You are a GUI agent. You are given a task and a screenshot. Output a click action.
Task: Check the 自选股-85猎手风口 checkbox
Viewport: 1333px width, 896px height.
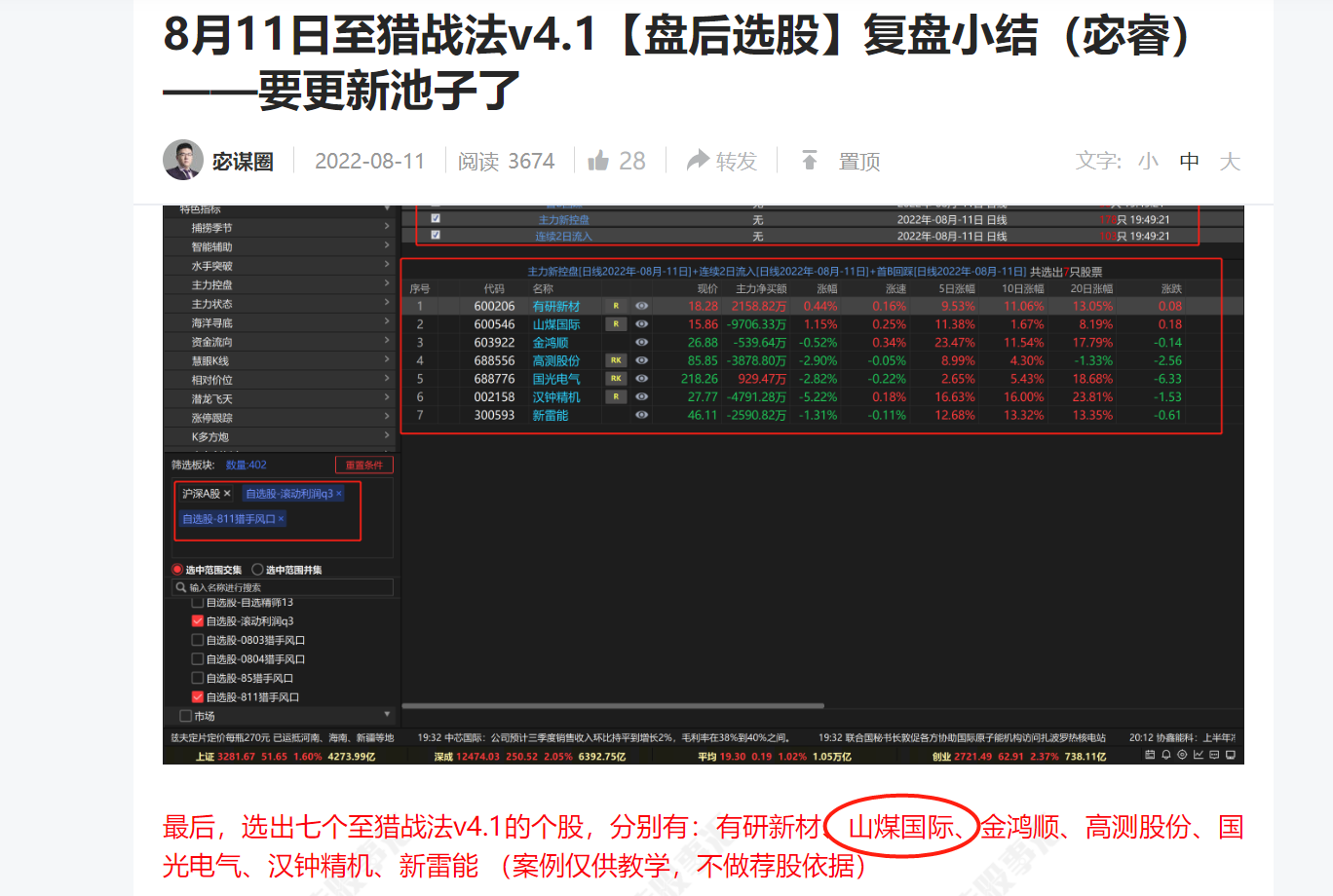click(198, 678)
